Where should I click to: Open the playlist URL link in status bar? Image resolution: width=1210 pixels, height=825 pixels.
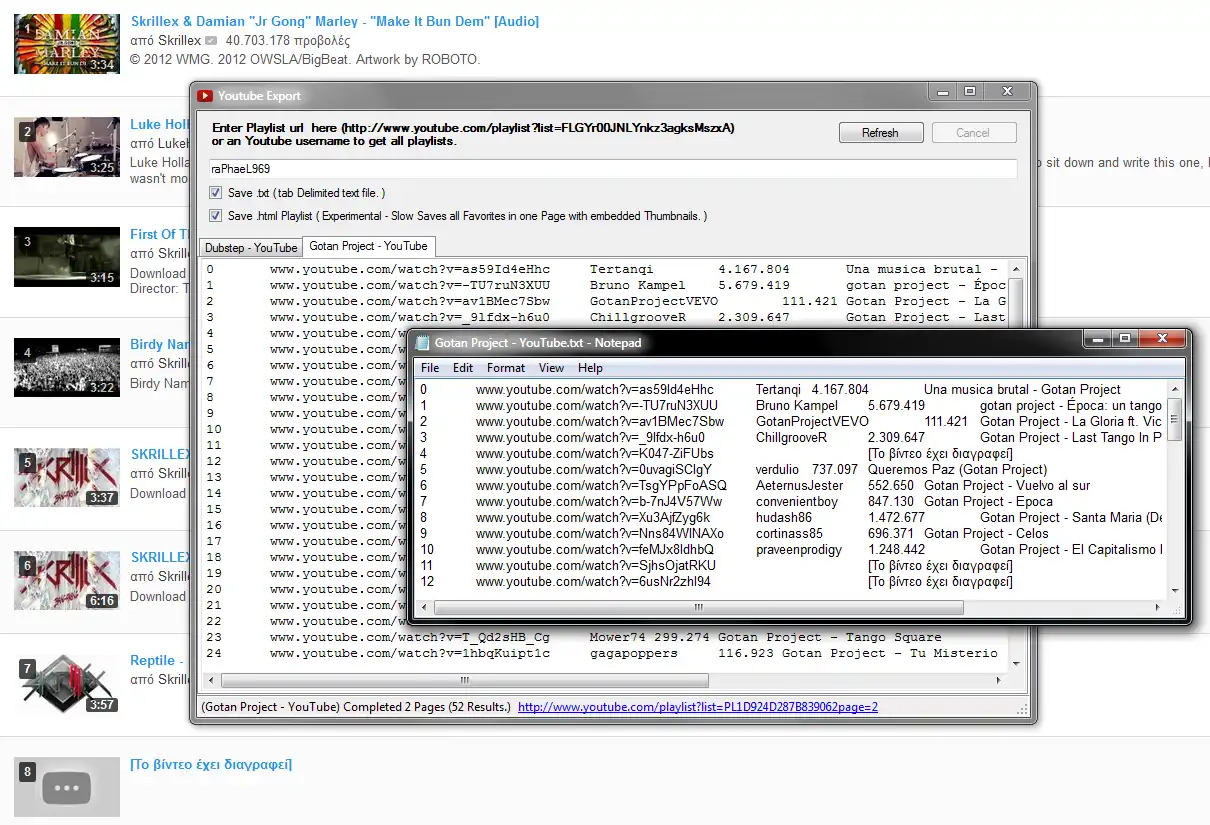(x=698, y=707)
